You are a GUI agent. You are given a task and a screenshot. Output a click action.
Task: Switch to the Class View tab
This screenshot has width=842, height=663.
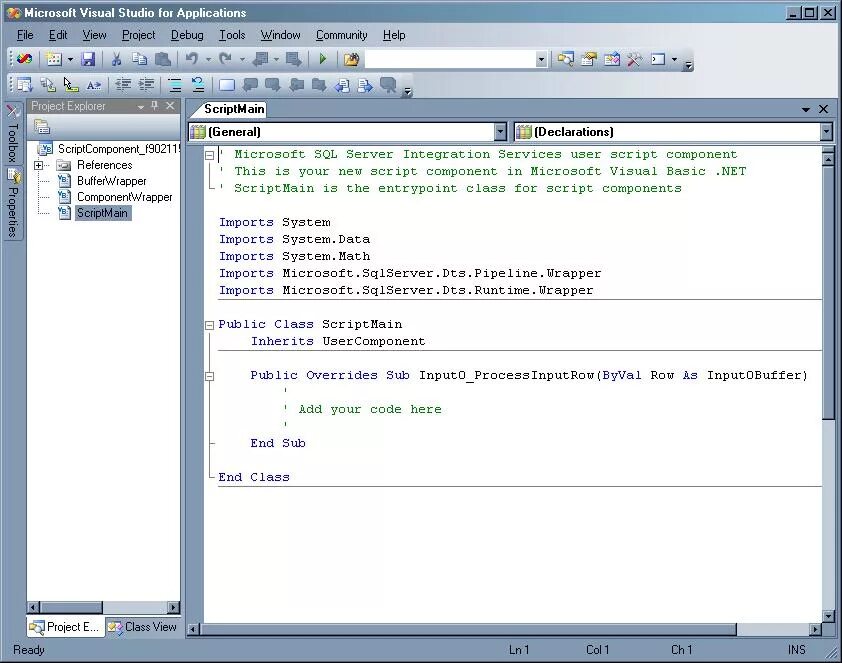click(143, 626)
